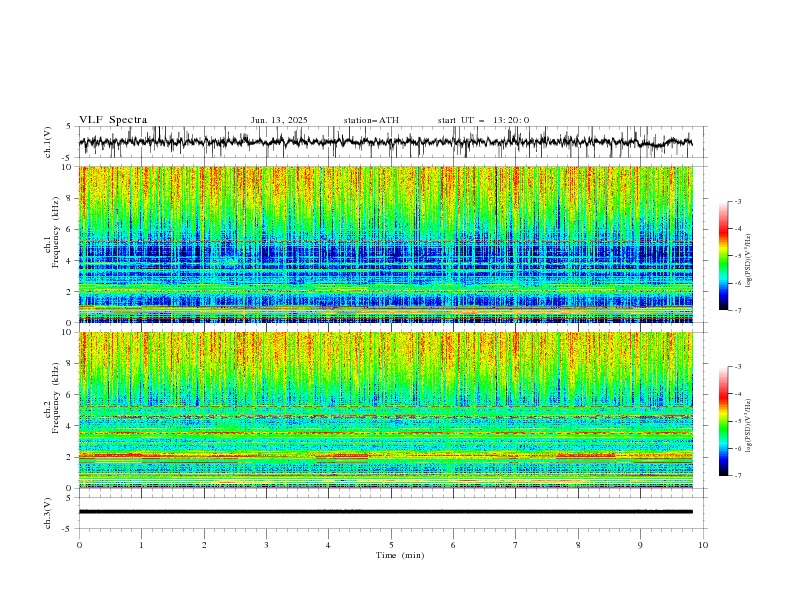This screenshot has height=612, width=792.
Task: Click the ch.2 PSD color scale bar
Action: (724, 421)
